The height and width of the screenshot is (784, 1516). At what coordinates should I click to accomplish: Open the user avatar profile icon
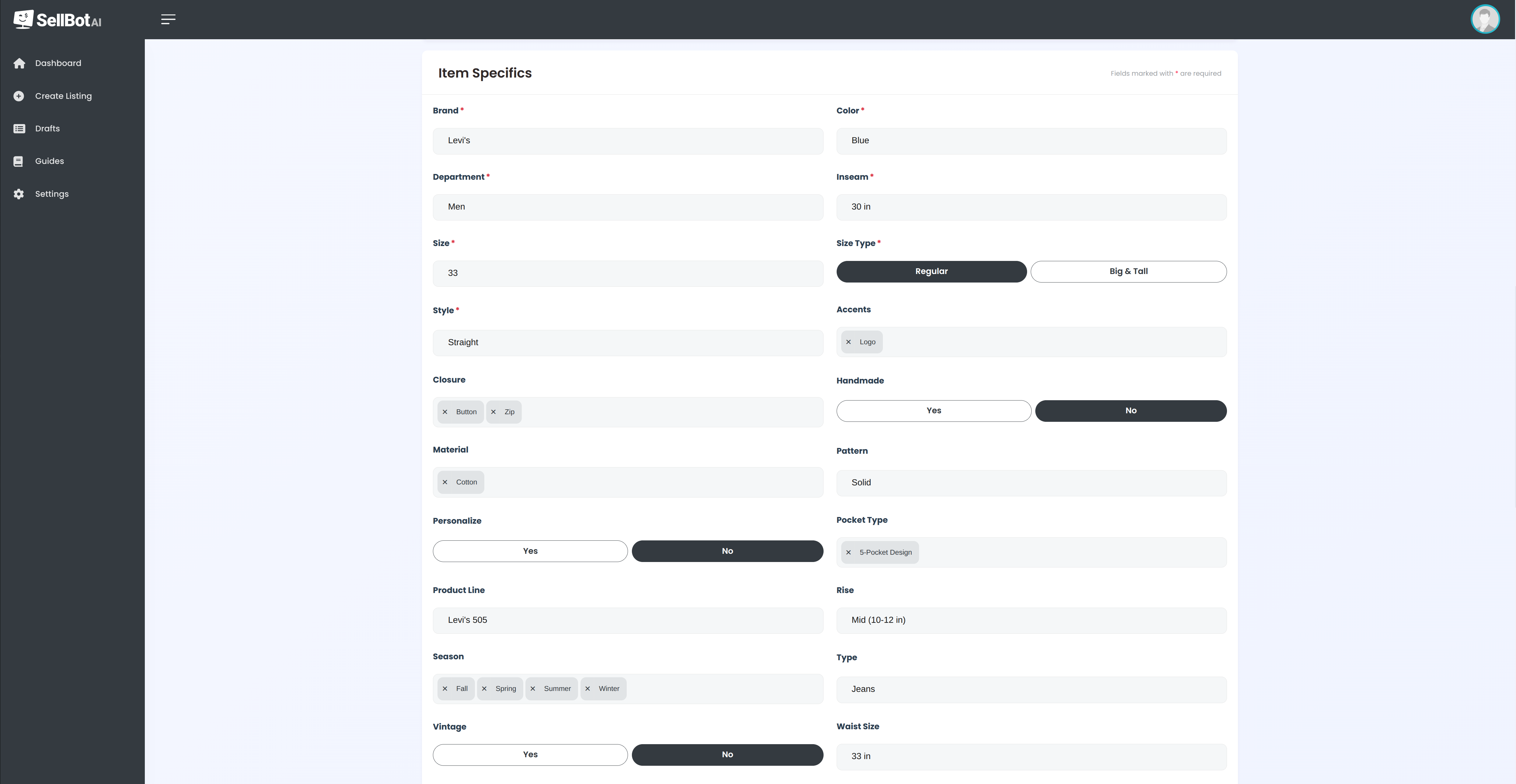(1485, 19)
